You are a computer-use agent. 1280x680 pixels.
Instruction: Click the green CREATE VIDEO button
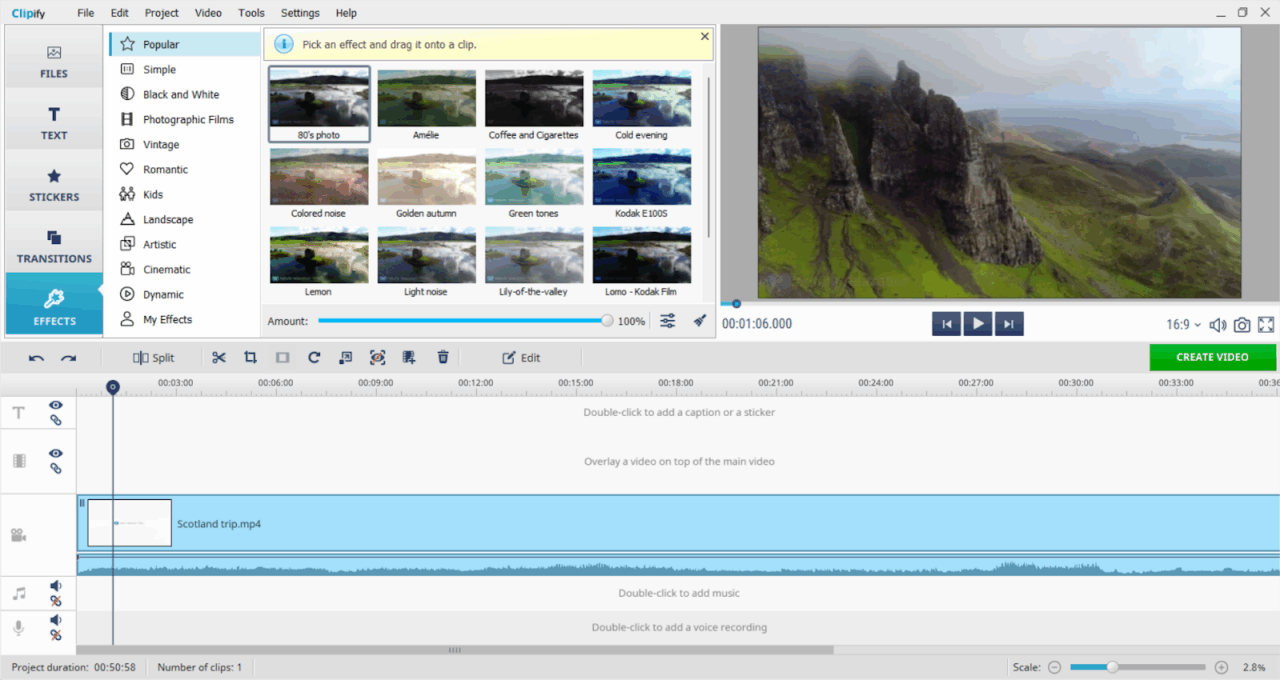[1213, 357]
